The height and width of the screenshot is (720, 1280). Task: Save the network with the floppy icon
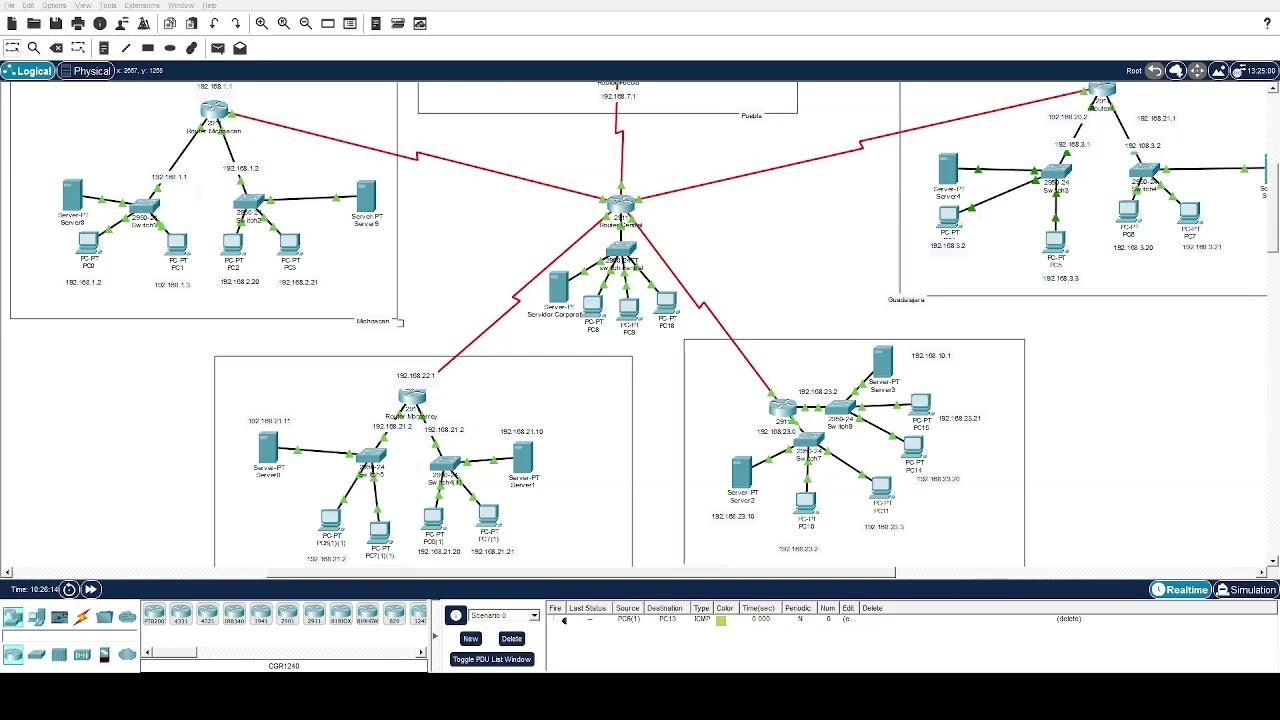pyautogui.click(x=56, y=23)
